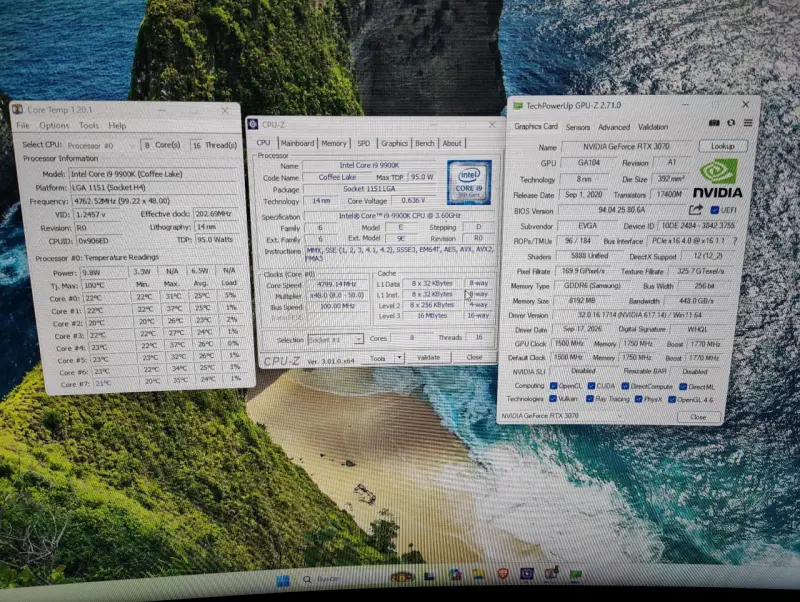Switch to the Graphics tab in CPU-Z
This screenshot has width=800, height=602.
tap(394, 143)
